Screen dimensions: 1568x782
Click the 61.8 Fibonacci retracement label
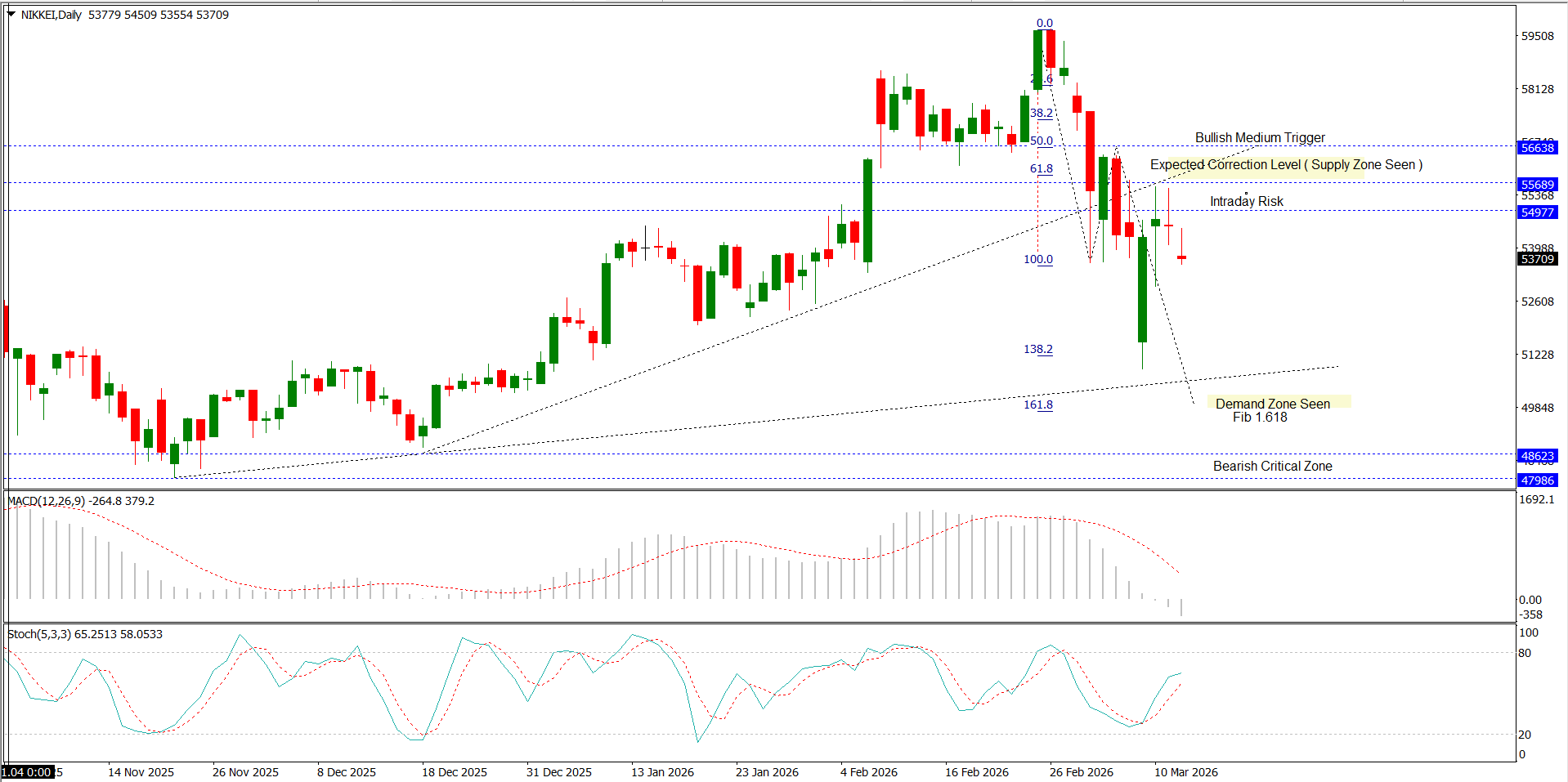tap(1041, 169)
